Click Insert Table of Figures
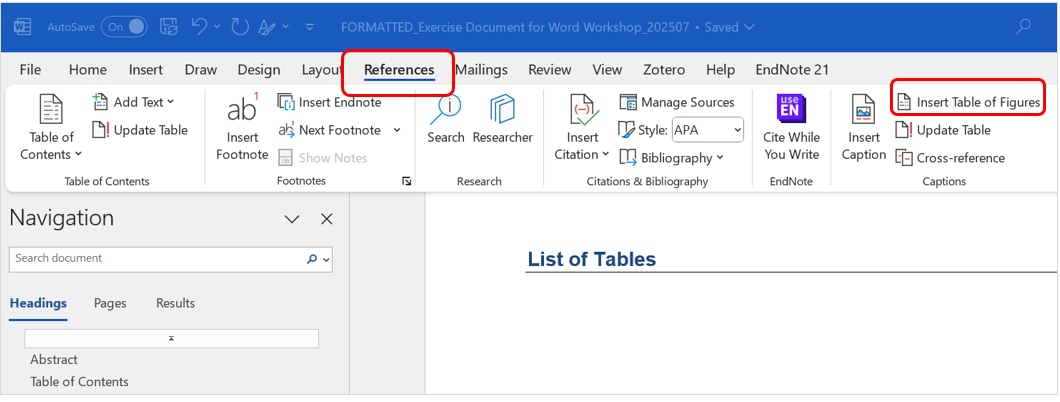The width and height of the screenshot is (1060, 402). [x=968, y=102]
